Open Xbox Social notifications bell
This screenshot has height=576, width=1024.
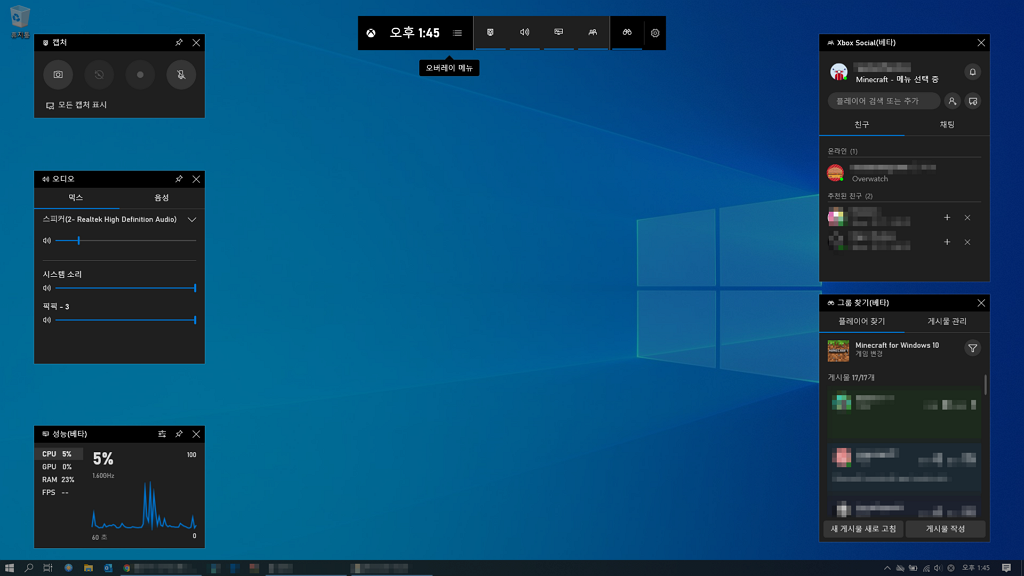coord(972,72)
